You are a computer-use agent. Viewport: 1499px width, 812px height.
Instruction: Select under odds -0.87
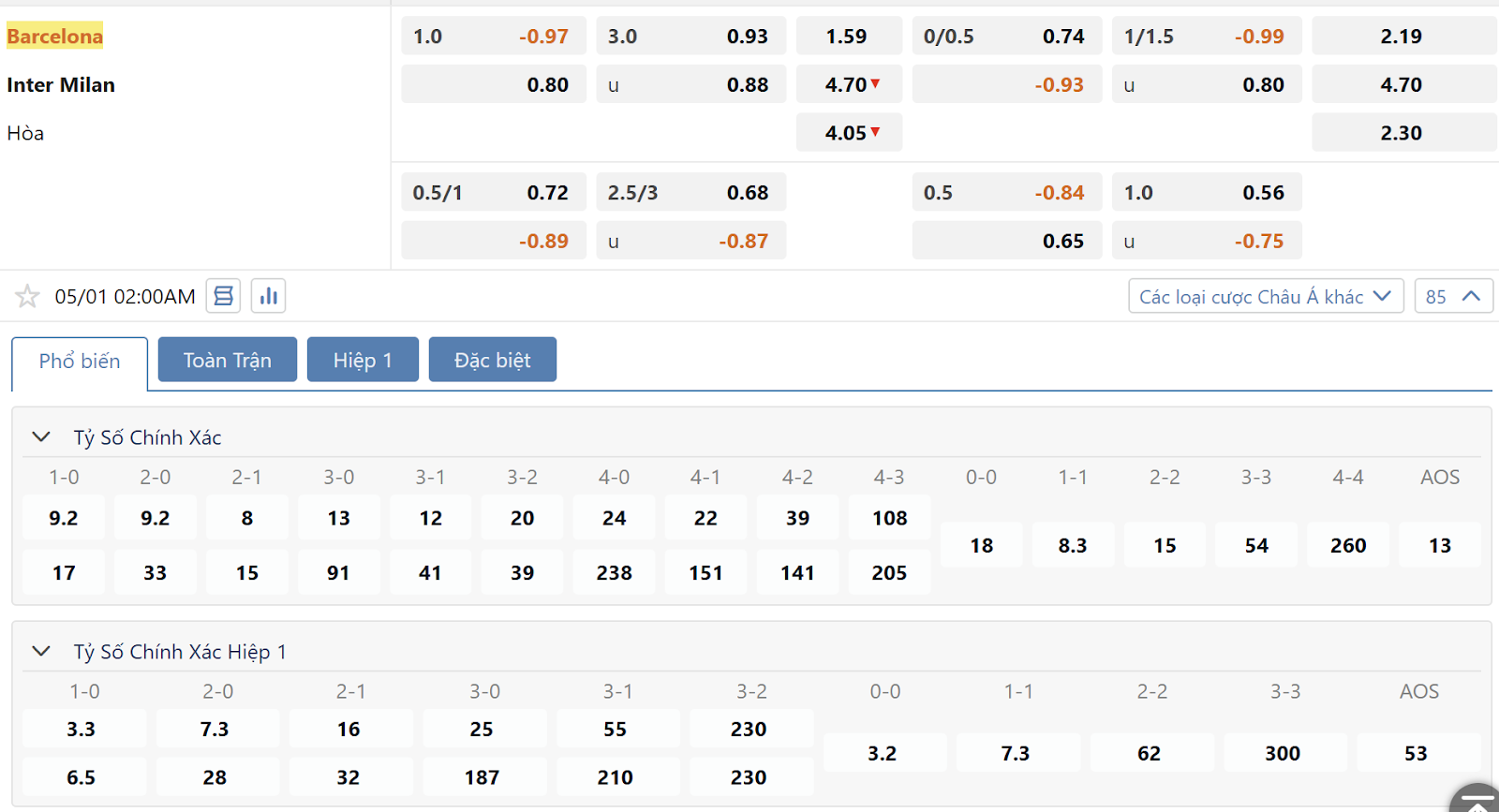(x=691, y=241)
